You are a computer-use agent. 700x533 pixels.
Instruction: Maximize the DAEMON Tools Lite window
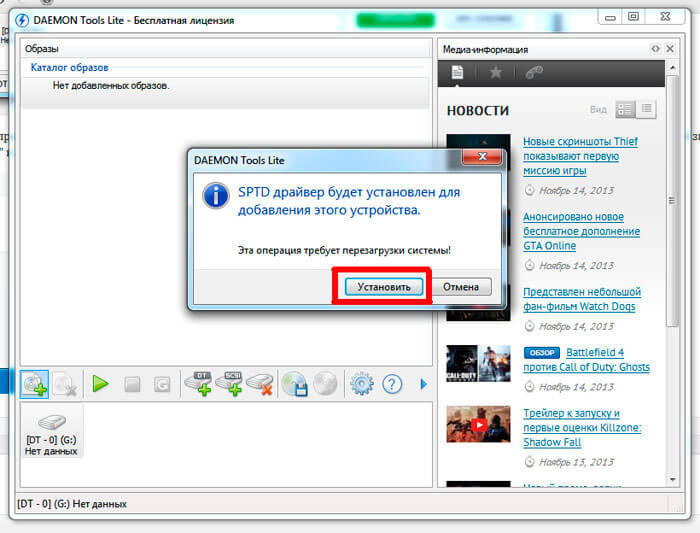click(x=633, y=17)
